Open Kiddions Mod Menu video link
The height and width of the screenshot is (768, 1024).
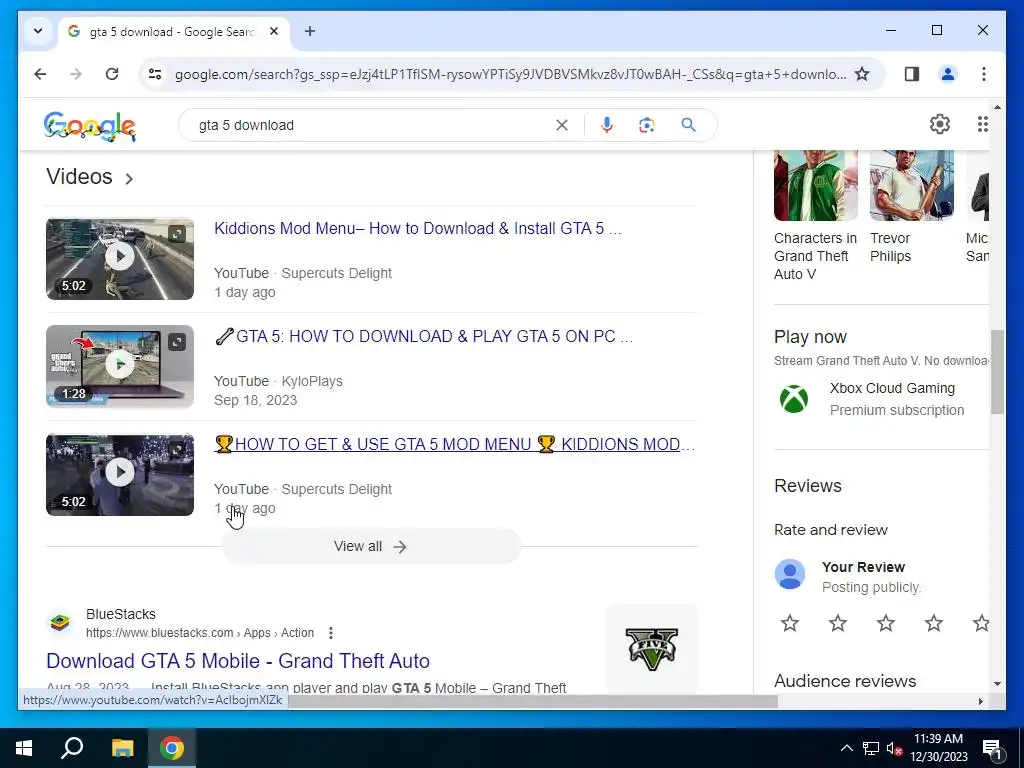pyautogui.click(x=417, y=229)
